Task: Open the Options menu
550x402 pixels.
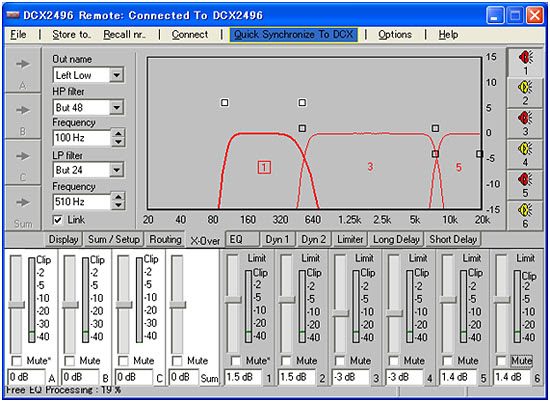Action: [395, 35]
